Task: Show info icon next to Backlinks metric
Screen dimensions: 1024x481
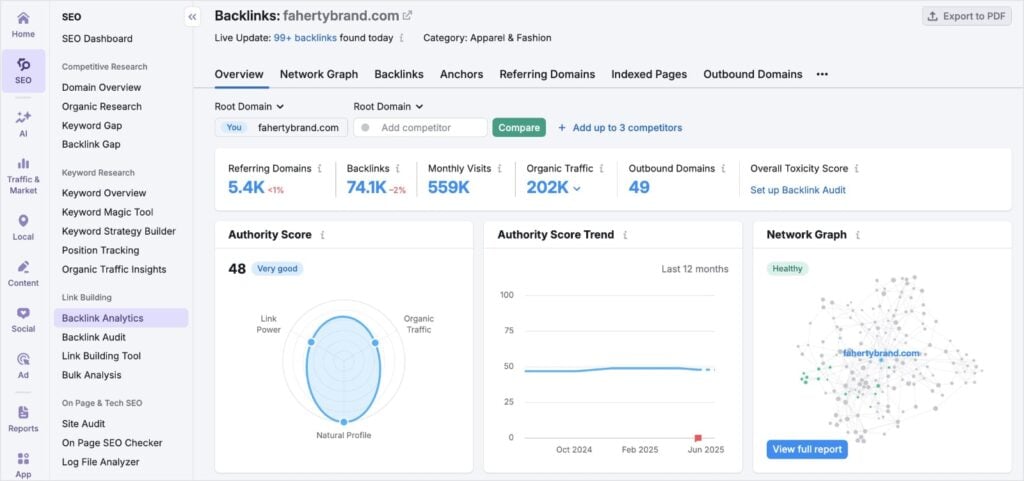Action: click(x=398, y=168)
